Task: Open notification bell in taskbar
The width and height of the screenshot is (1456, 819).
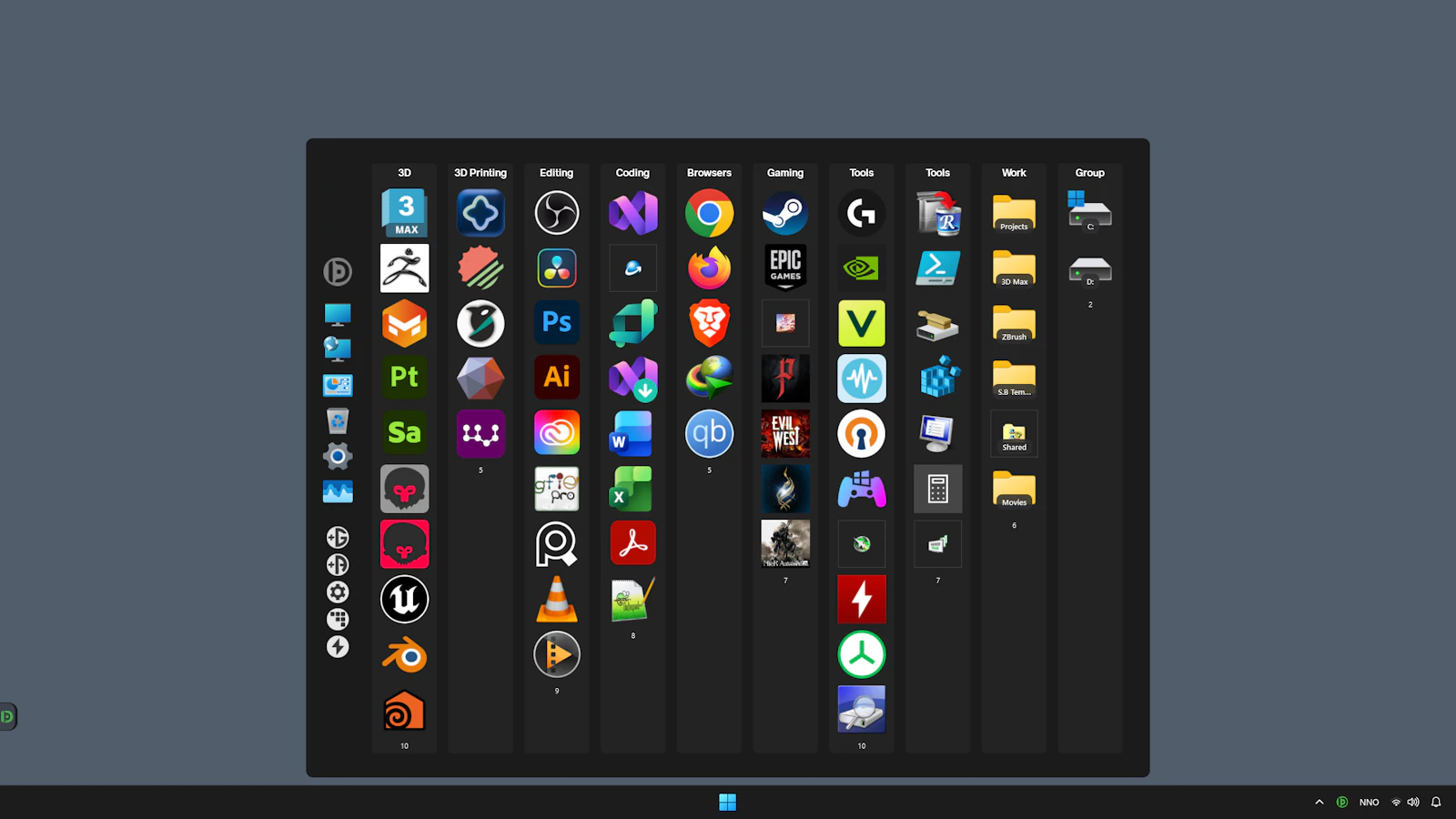Action: point(1436,802)
